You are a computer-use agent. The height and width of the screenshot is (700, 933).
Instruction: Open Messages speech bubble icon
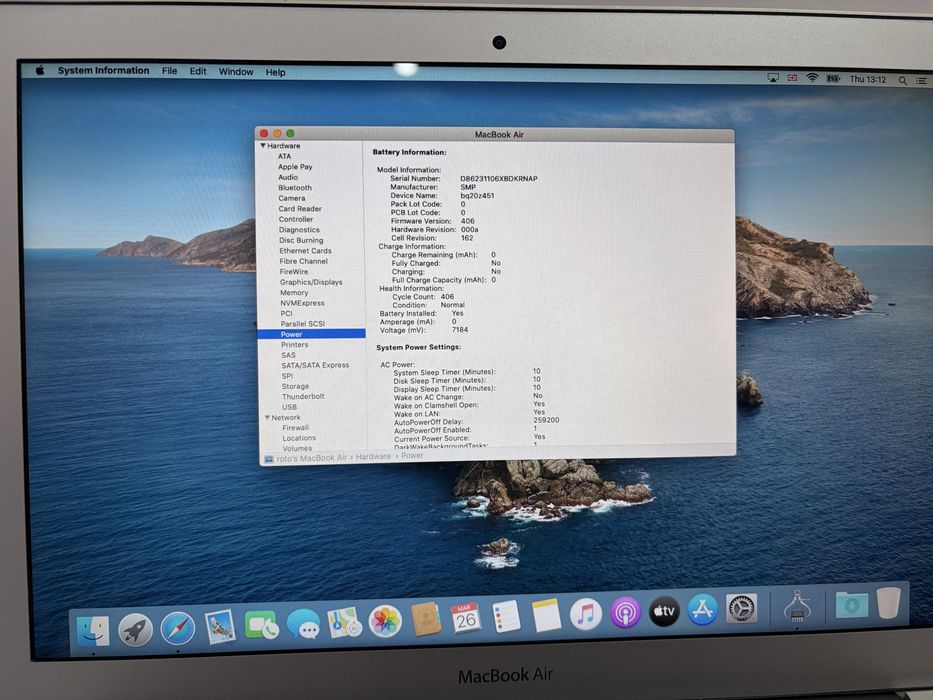pyautogui.click(x=303, y=624)
